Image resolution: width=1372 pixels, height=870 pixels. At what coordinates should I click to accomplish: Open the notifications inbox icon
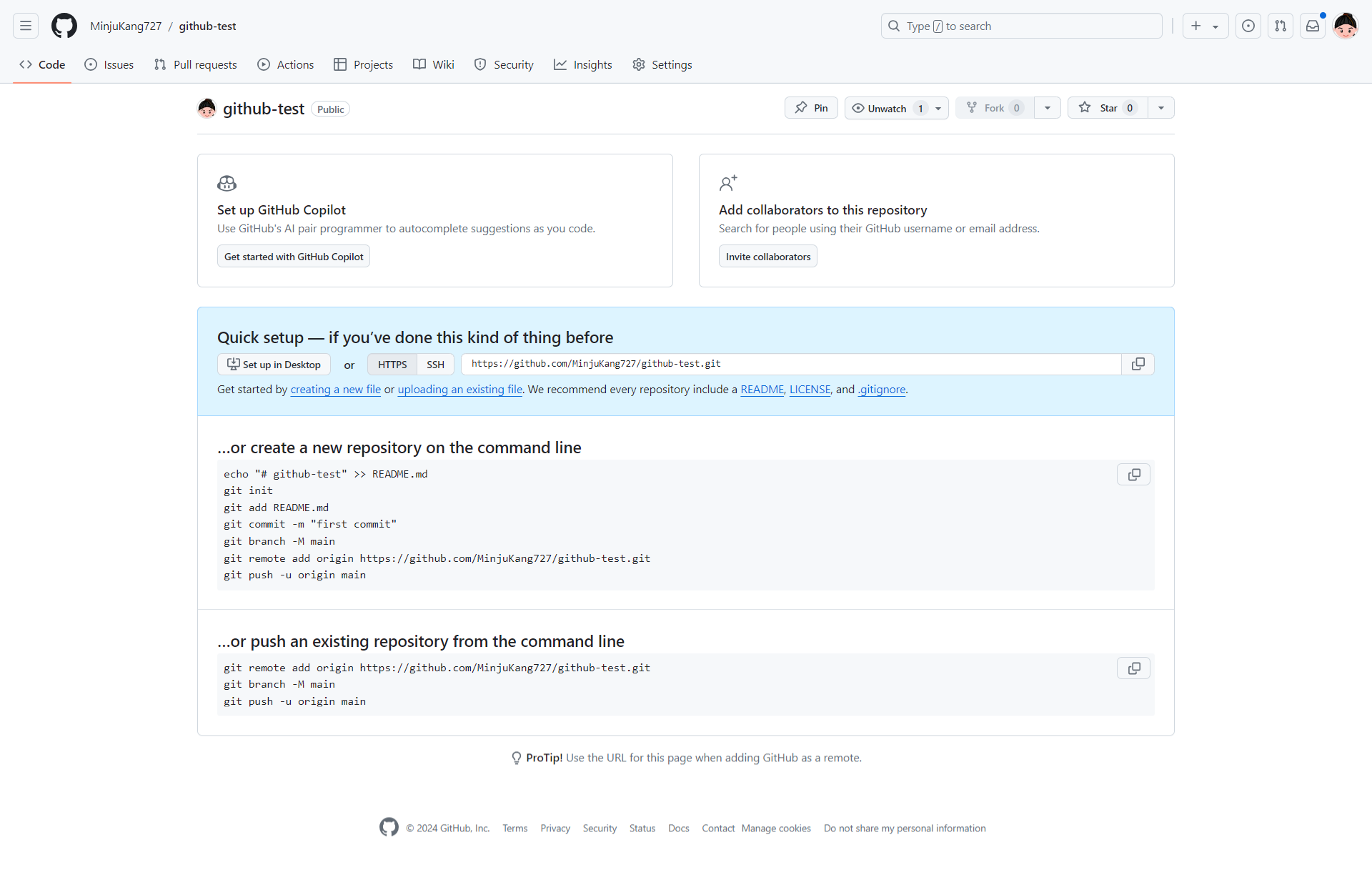tap(1313, 26)
